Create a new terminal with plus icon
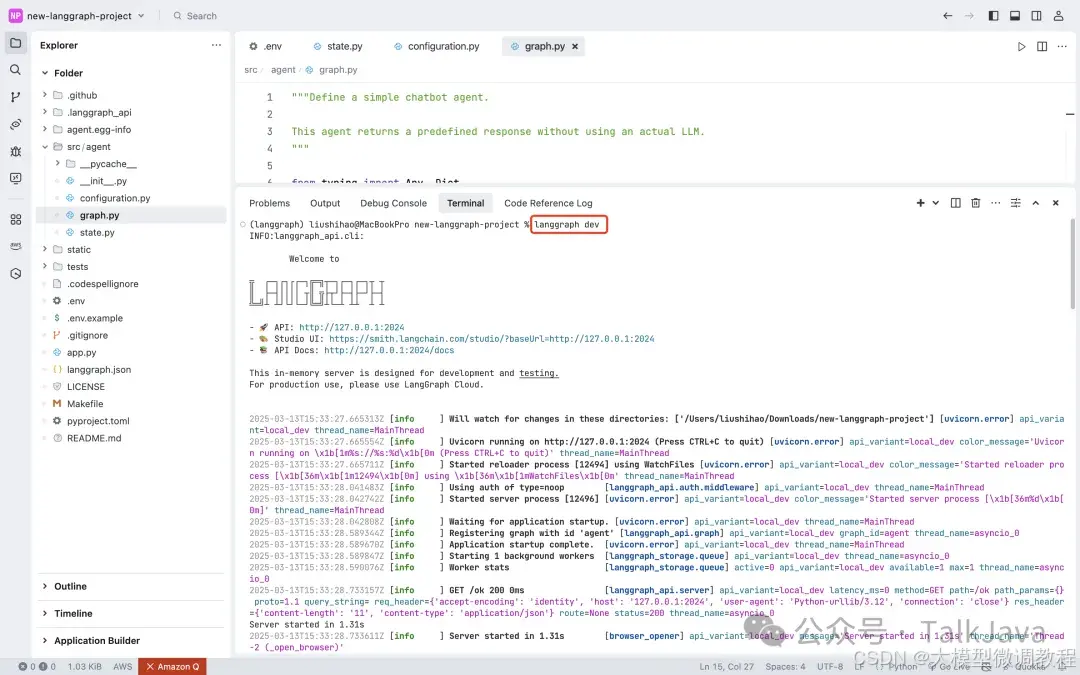This screenshot has height=675, width=1080. click(920, 202)
